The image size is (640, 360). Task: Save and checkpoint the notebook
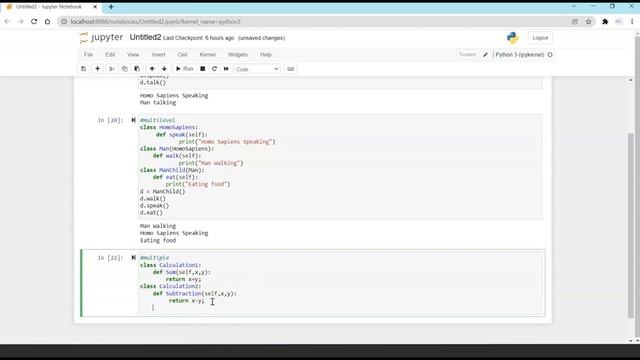click(x=84, y=69)
